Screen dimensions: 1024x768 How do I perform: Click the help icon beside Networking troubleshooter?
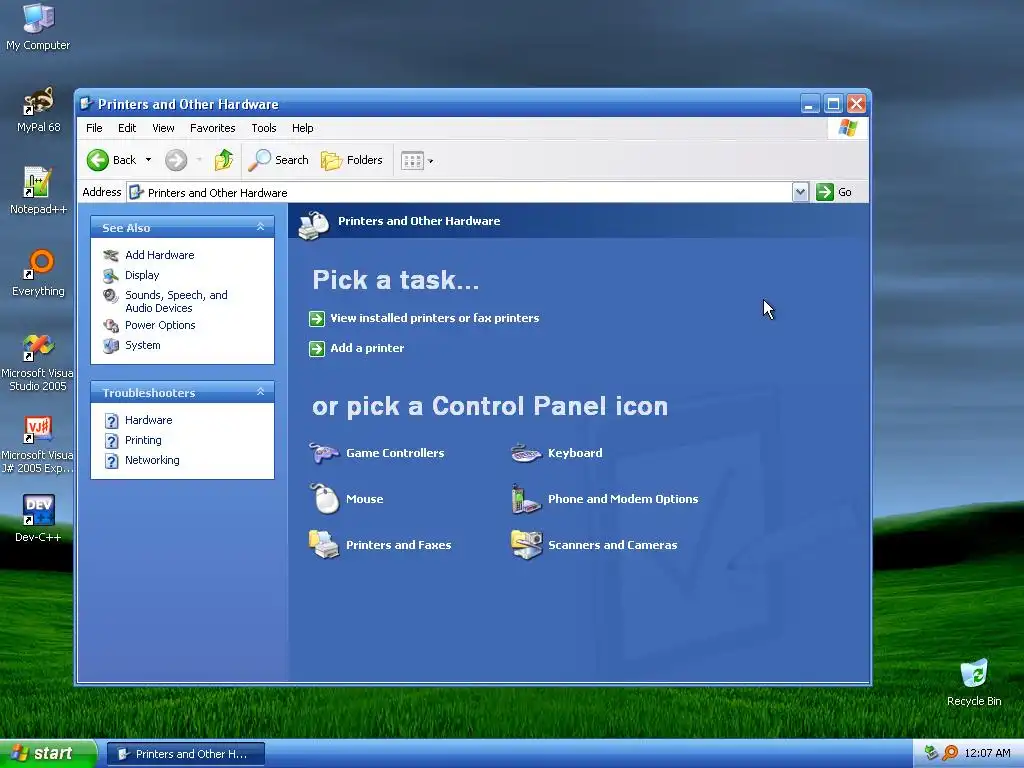[x=112, y=460]
